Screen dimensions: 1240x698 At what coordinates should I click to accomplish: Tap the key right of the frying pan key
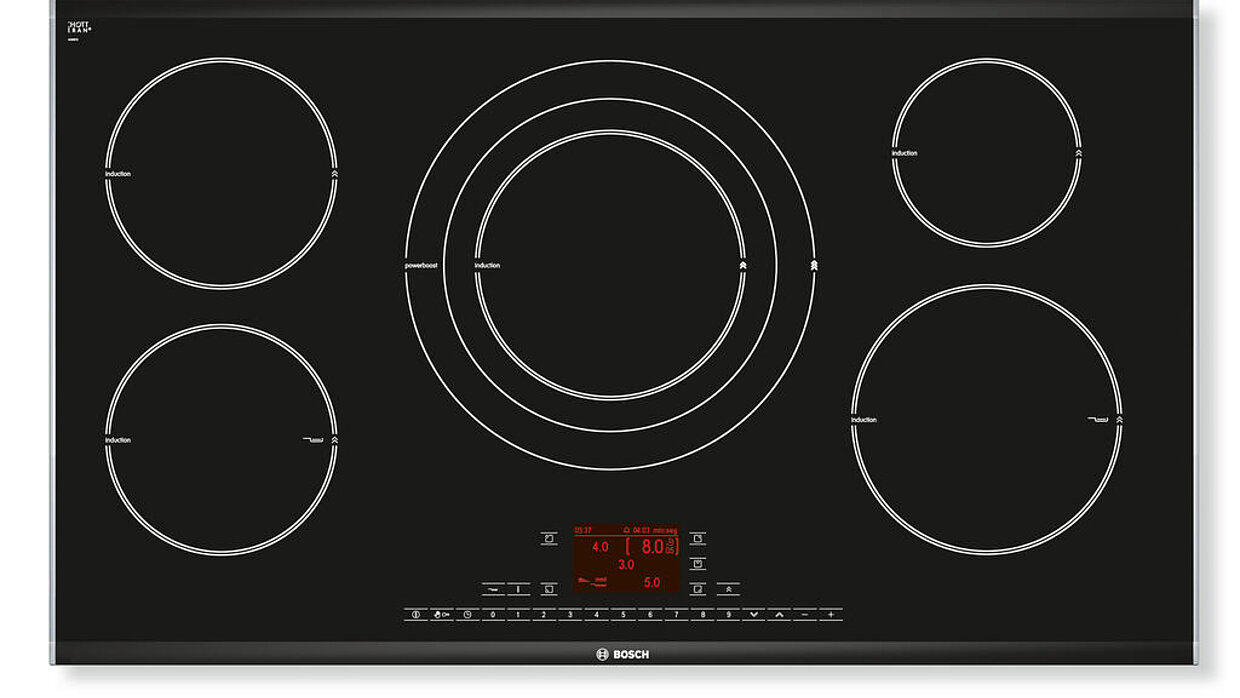click(518, 589)
